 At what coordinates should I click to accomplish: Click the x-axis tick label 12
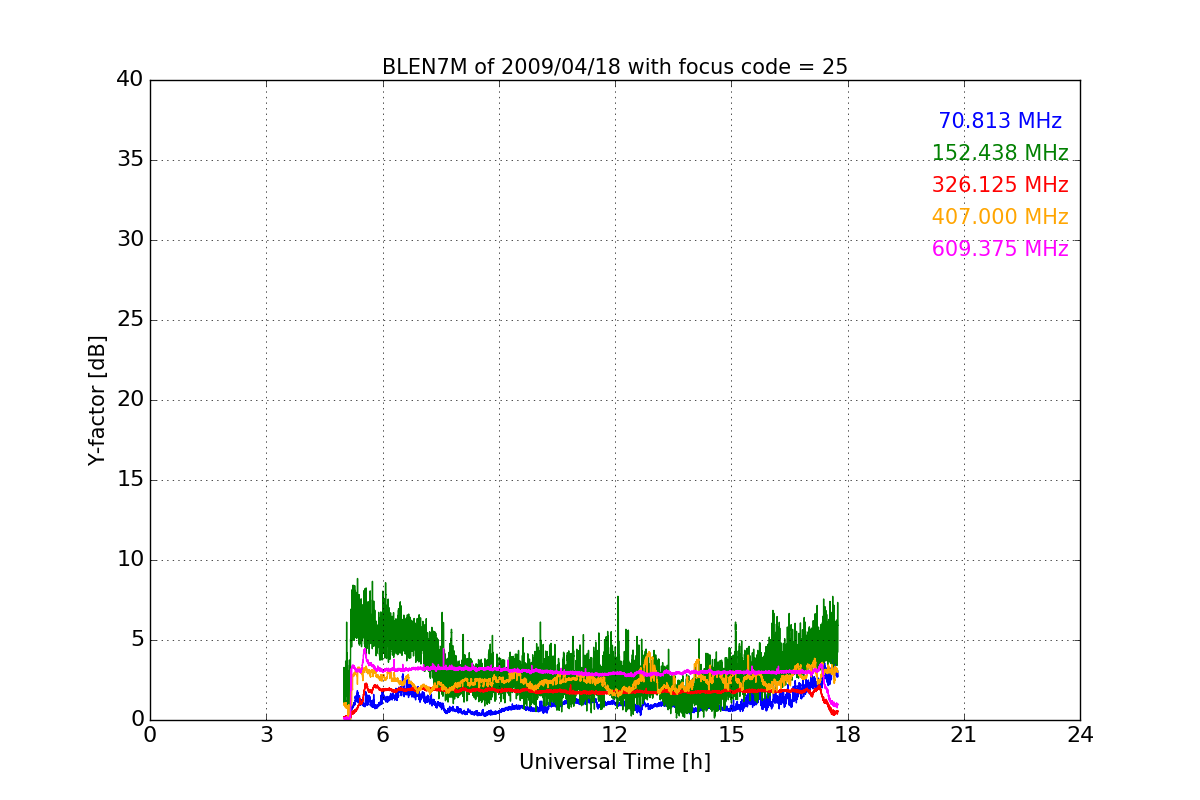point(615,735)
